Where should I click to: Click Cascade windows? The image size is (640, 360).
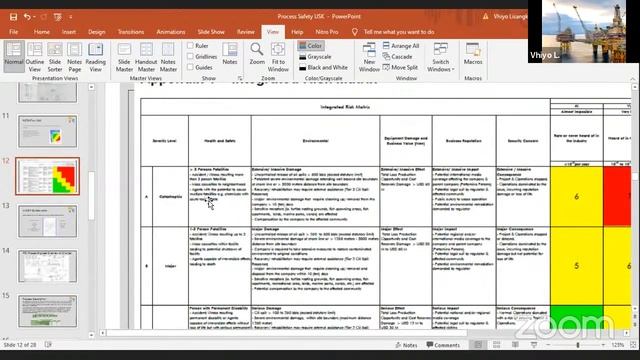tap(398, 57)
